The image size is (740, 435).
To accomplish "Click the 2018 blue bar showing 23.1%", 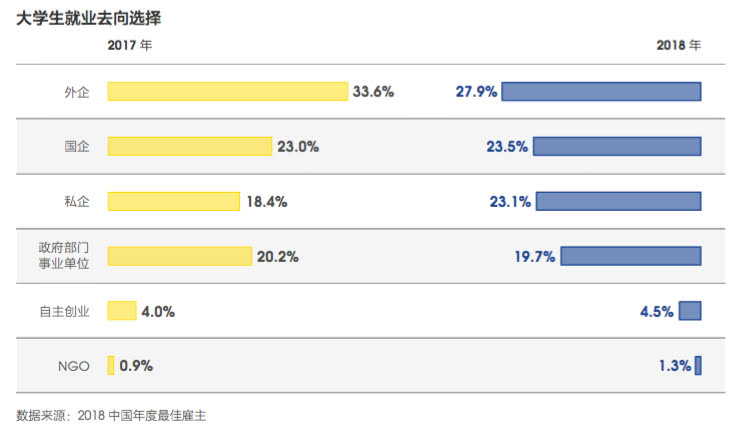I will 619,201.
